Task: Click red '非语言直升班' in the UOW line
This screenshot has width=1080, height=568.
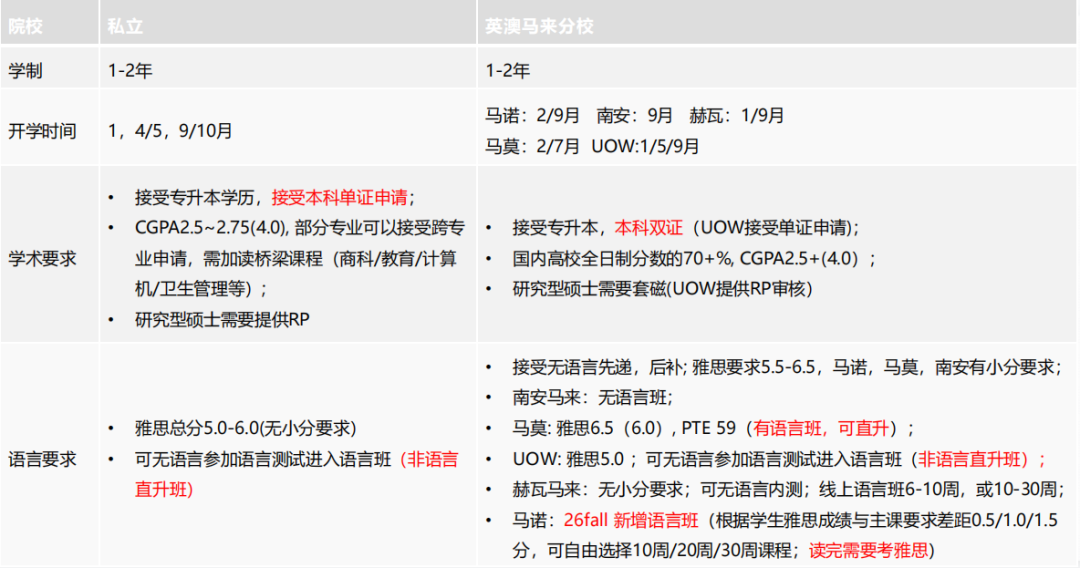Action: (x=969, y=459)
